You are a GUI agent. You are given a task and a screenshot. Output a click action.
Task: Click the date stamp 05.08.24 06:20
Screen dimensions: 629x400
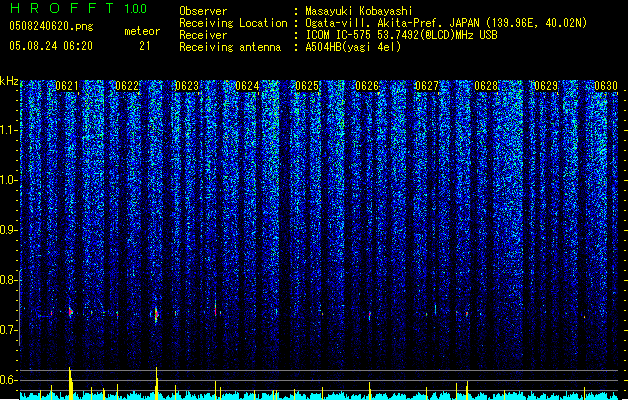pyautogui.click(x=51, y=46)
